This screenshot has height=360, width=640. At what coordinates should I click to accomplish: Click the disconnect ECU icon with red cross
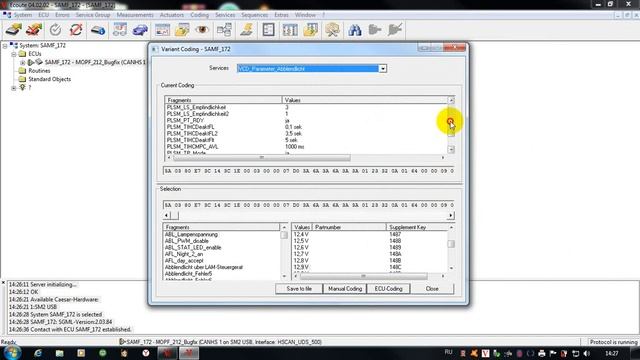click(34, 30)
